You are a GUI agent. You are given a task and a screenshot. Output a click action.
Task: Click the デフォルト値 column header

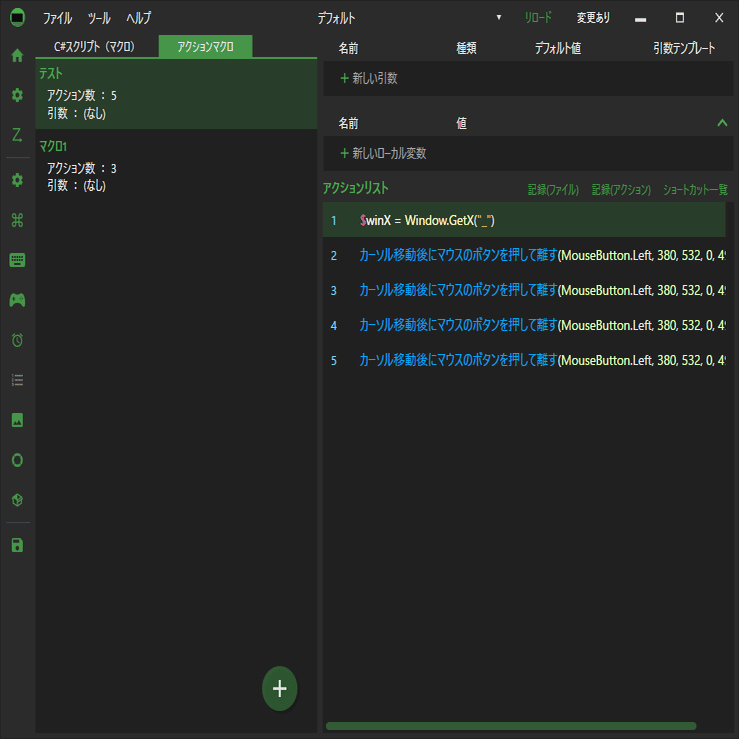point(558,48)
